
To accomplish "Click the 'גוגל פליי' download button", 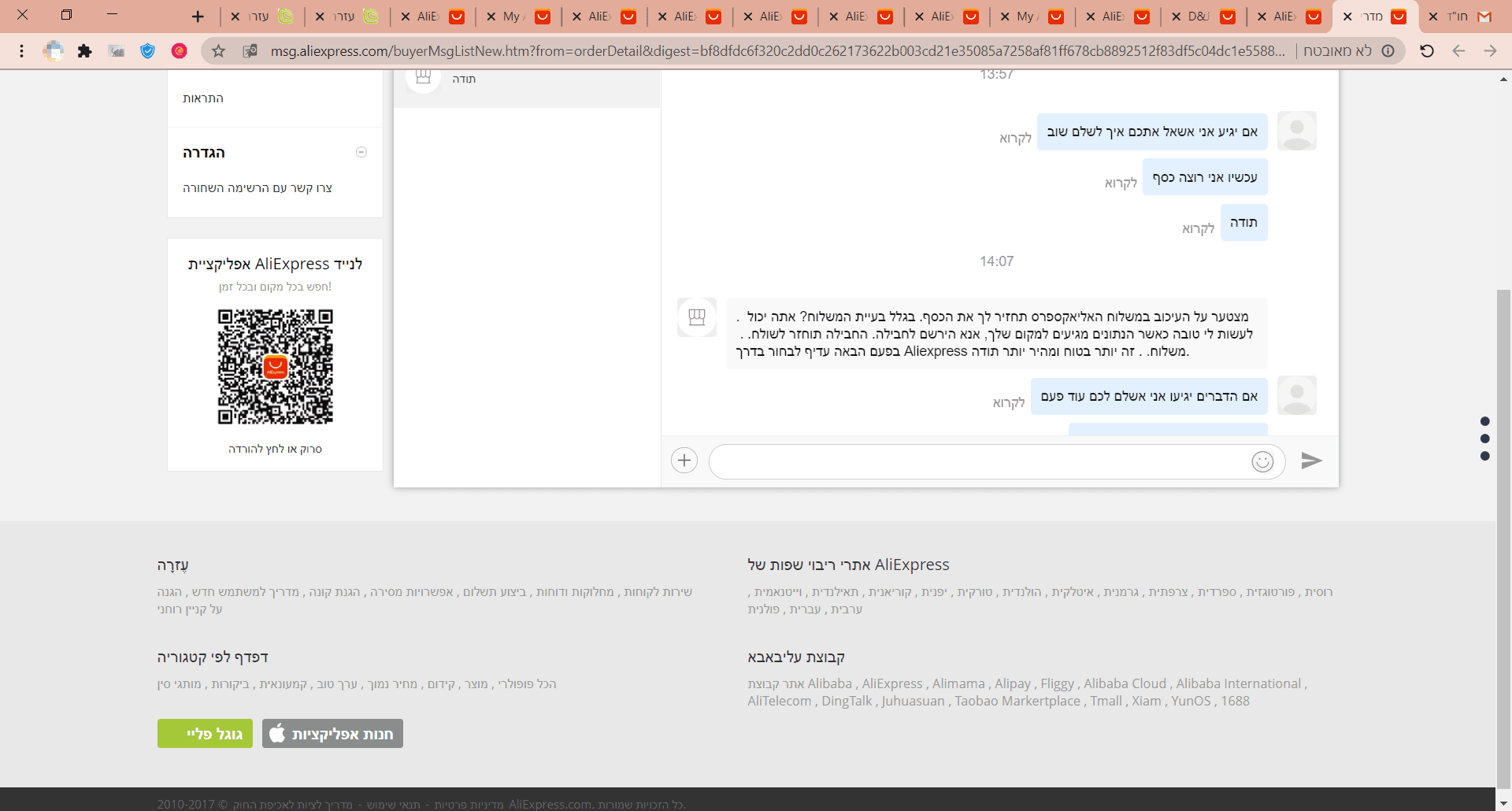I will [x=205, y=734].
